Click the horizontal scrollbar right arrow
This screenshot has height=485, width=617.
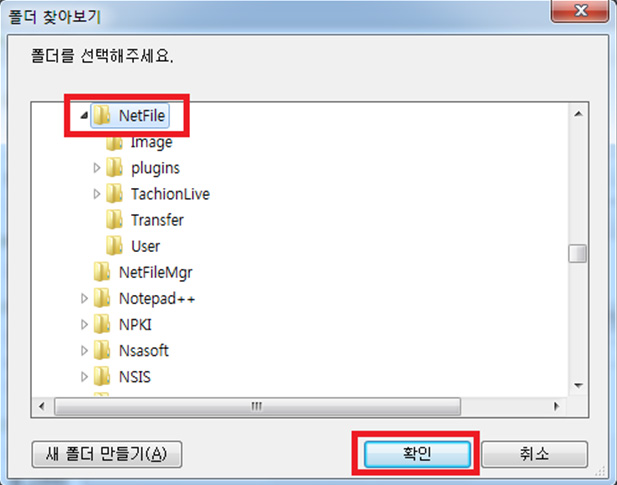click(556, 406)
